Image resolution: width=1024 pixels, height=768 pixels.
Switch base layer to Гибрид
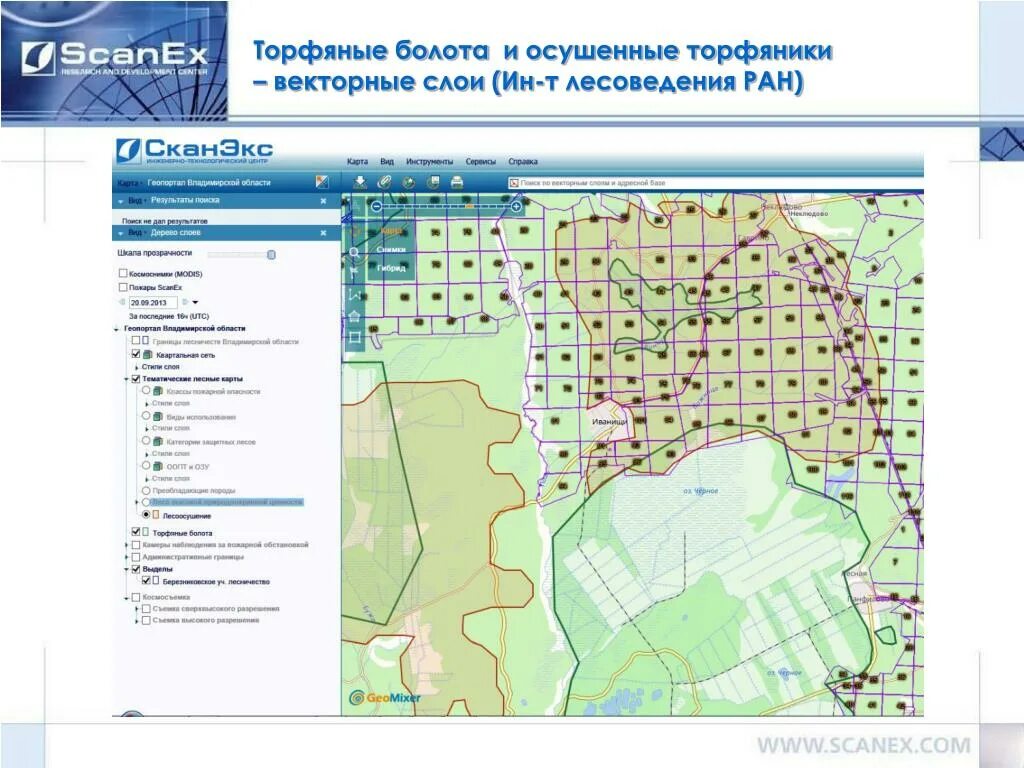pyautogui.click(x=391, y=268)
